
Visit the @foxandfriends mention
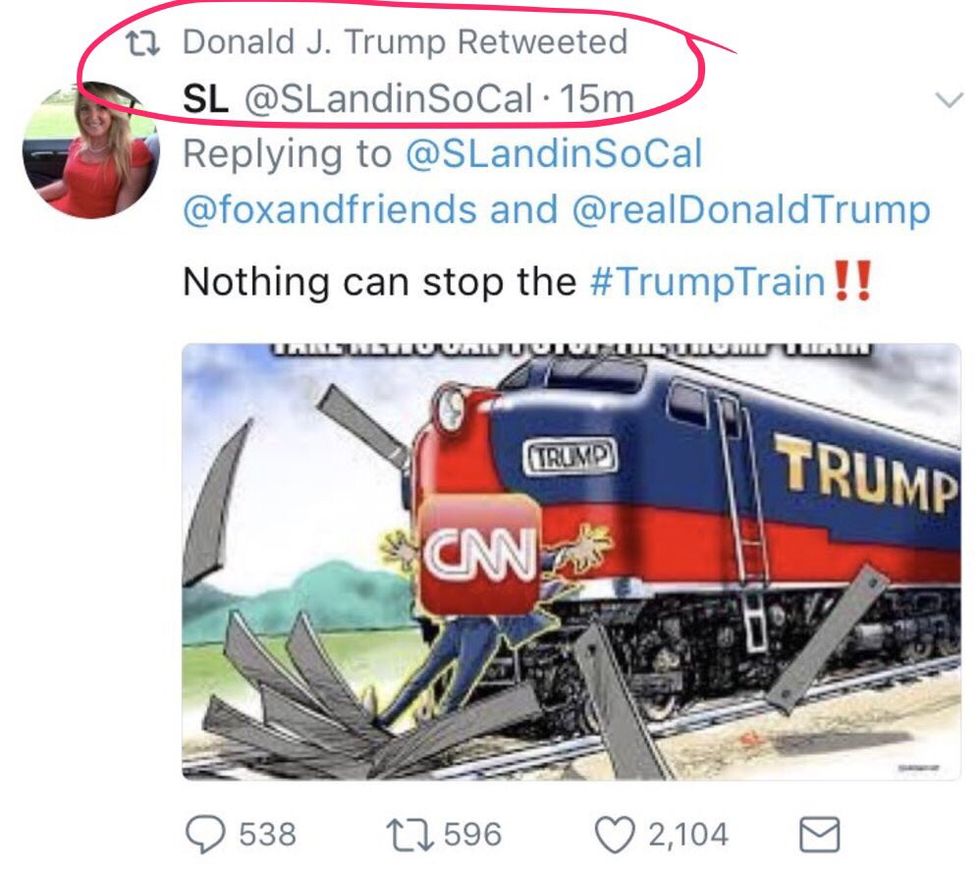pyautogui.click(x=330, y=210)
